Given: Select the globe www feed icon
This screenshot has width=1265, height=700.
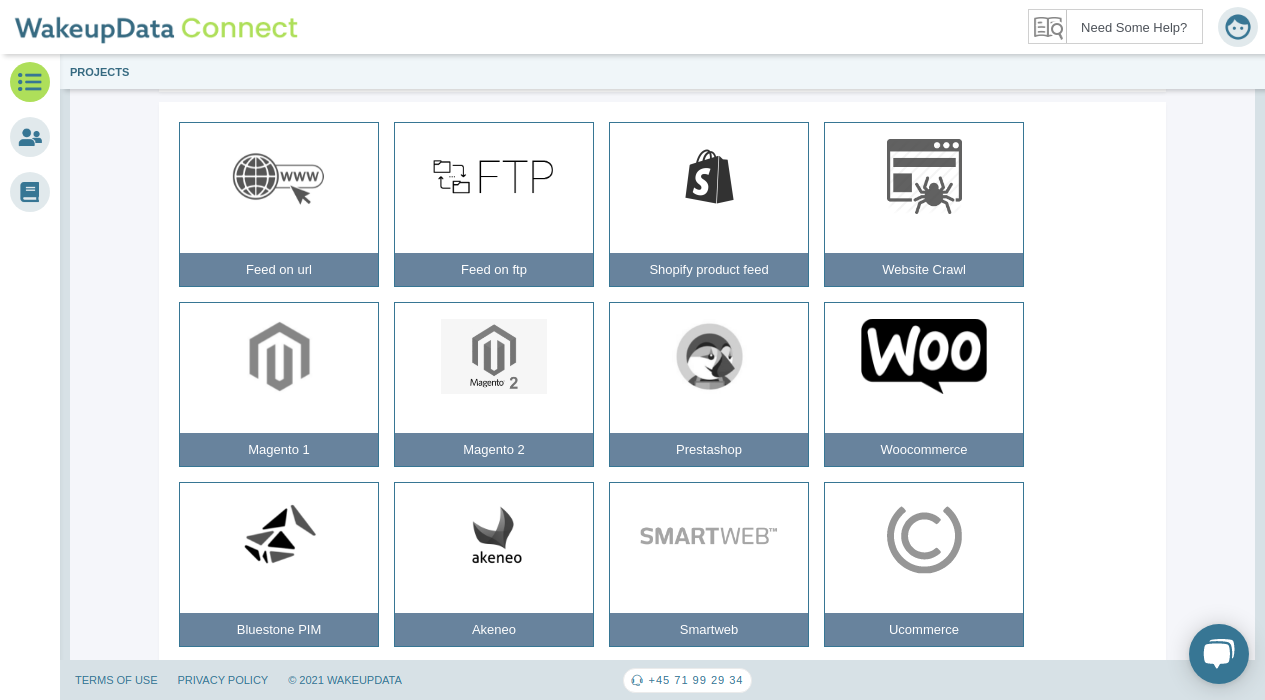Looking at the screenshot, I should (278, 179).
